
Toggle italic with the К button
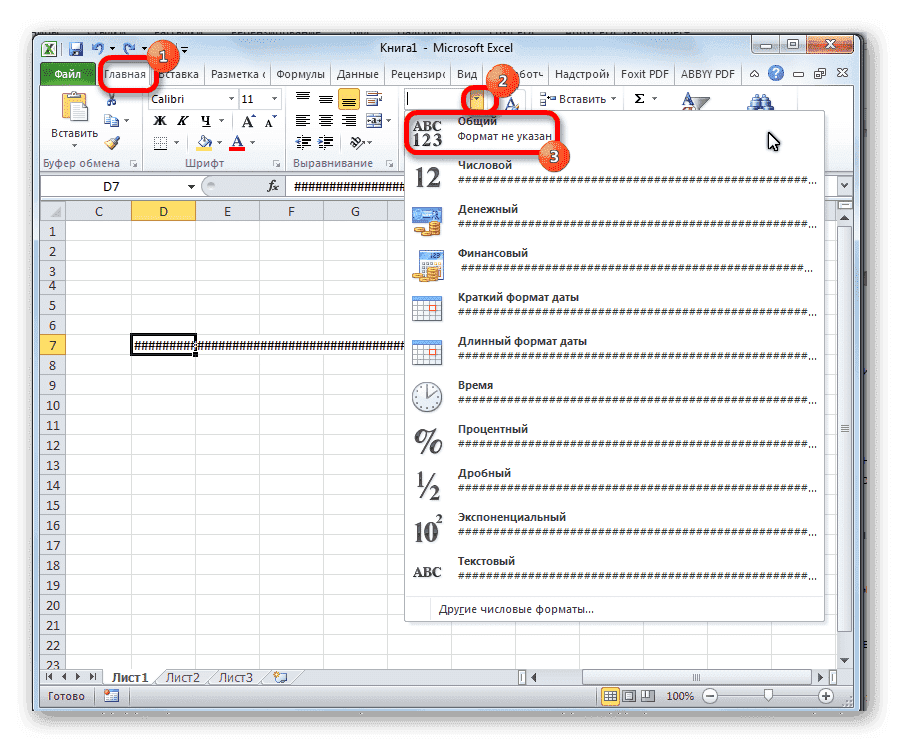pos(183,120)
